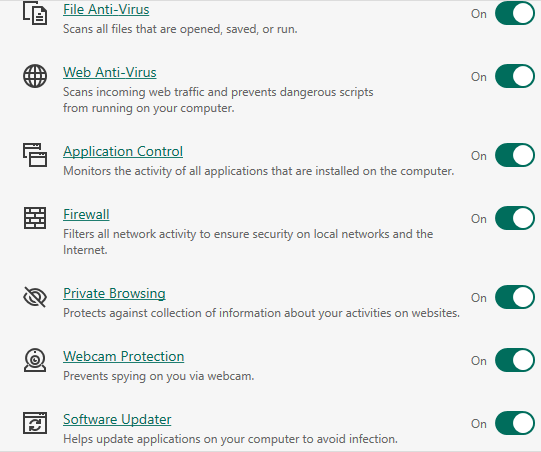
Task: Open the Software Updater link
Action: 117,420
